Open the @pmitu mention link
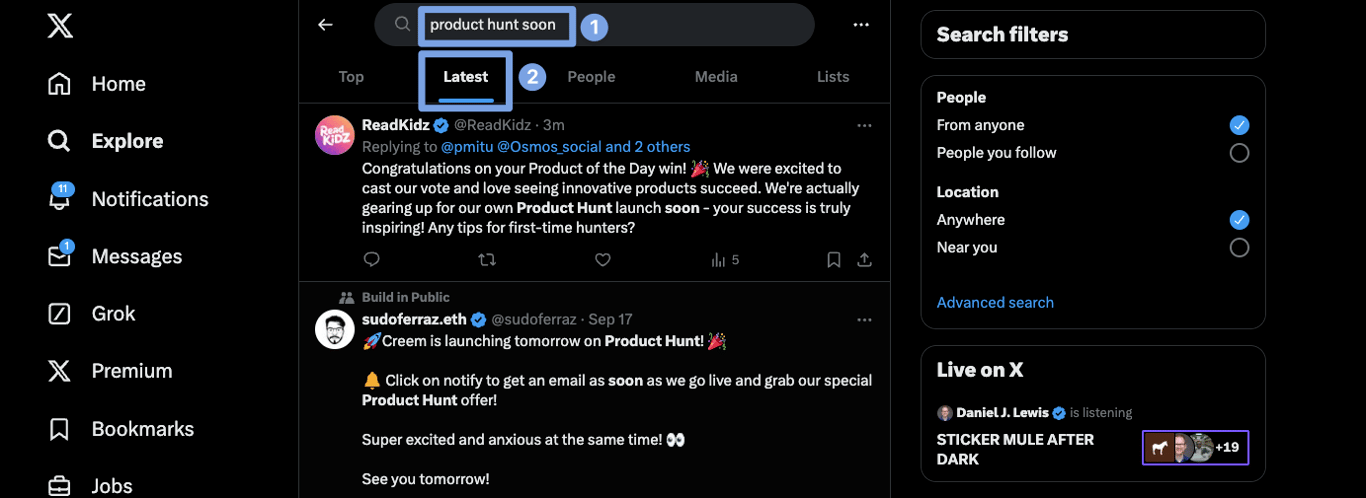Screen dimensions: 1366x498 467,147
